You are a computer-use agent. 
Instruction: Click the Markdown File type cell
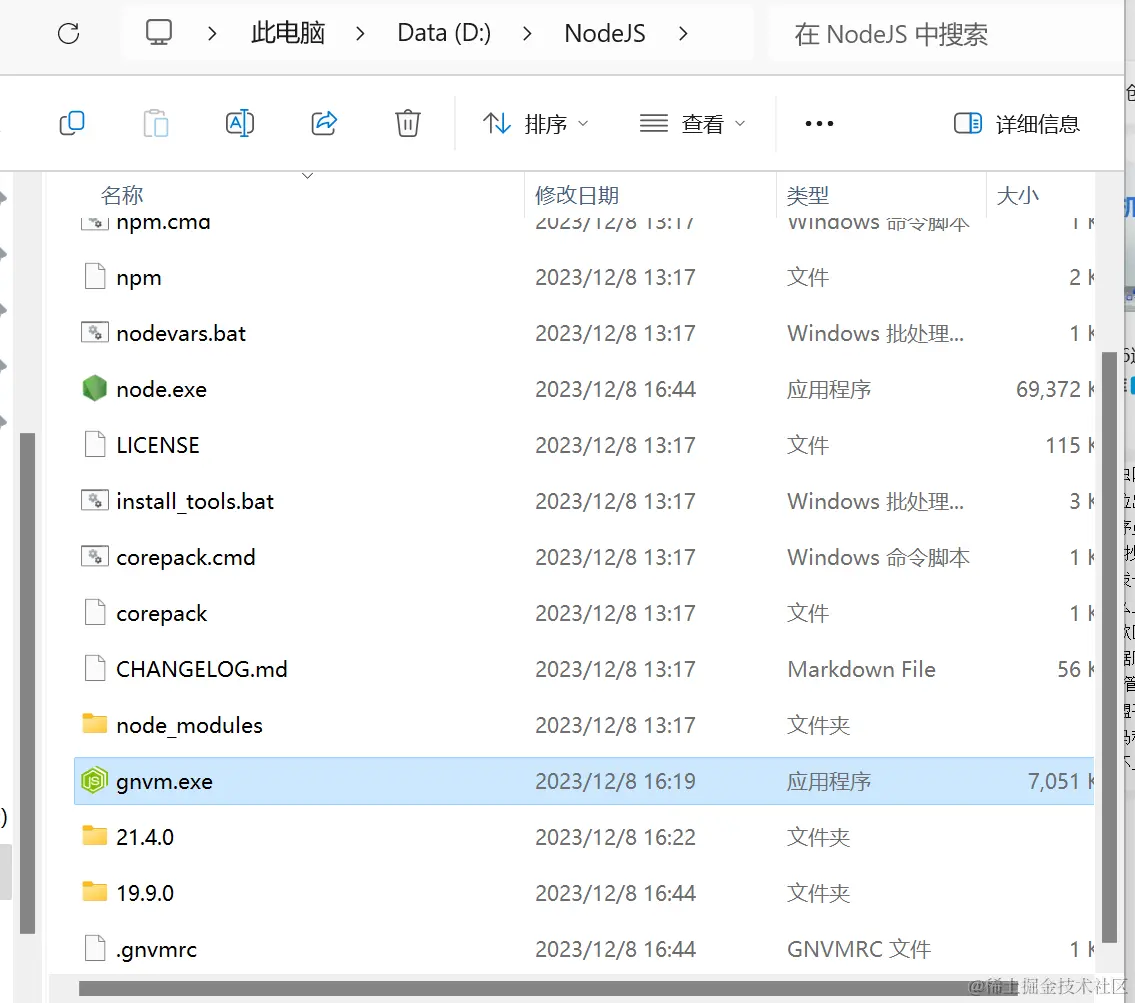(861, 669)
